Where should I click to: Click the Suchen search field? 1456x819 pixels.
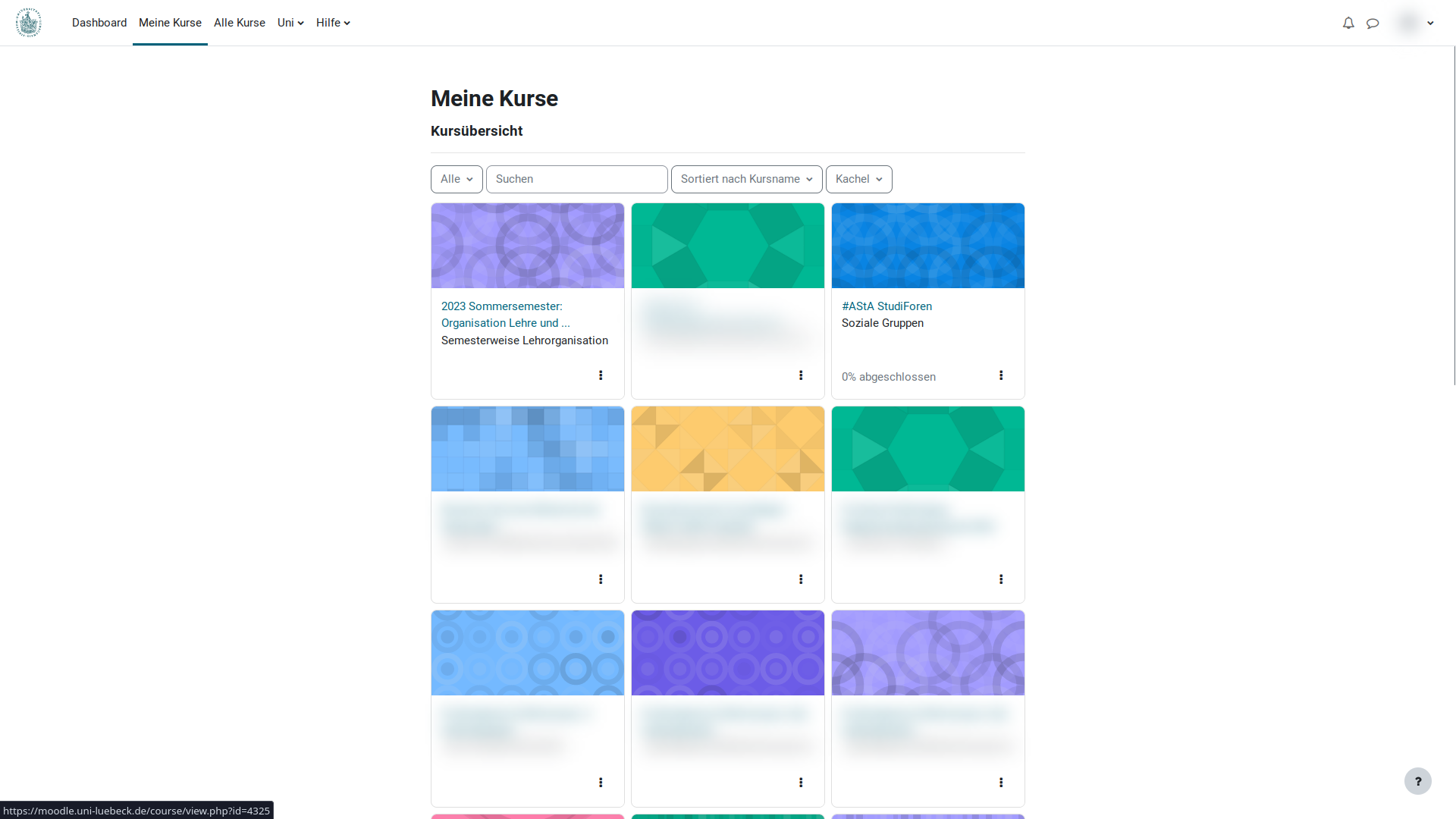(576, 179)
